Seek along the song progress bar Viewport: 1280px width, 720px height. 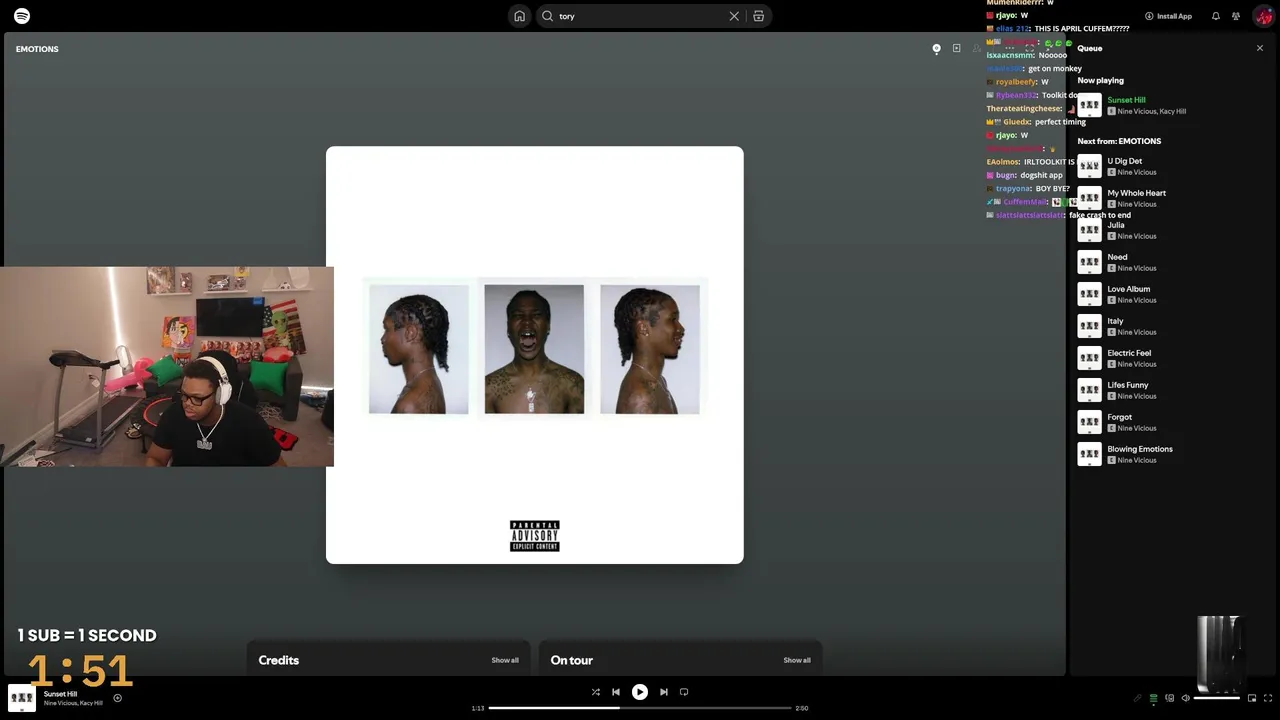[x=640, y=708]
